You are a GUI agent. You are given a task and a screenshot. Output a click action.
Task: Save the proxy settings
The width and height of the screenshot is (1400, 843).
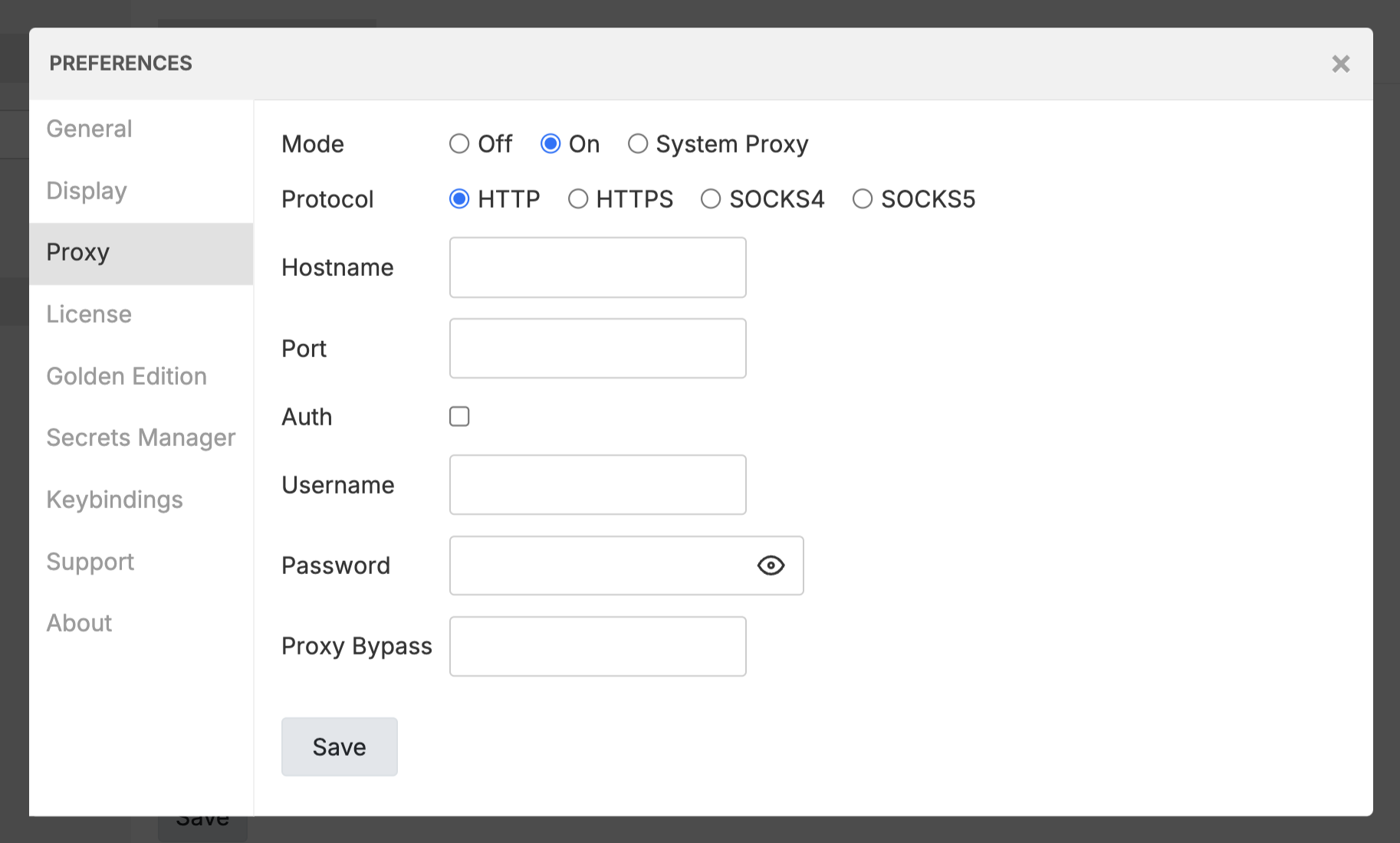tap(339, 746)
